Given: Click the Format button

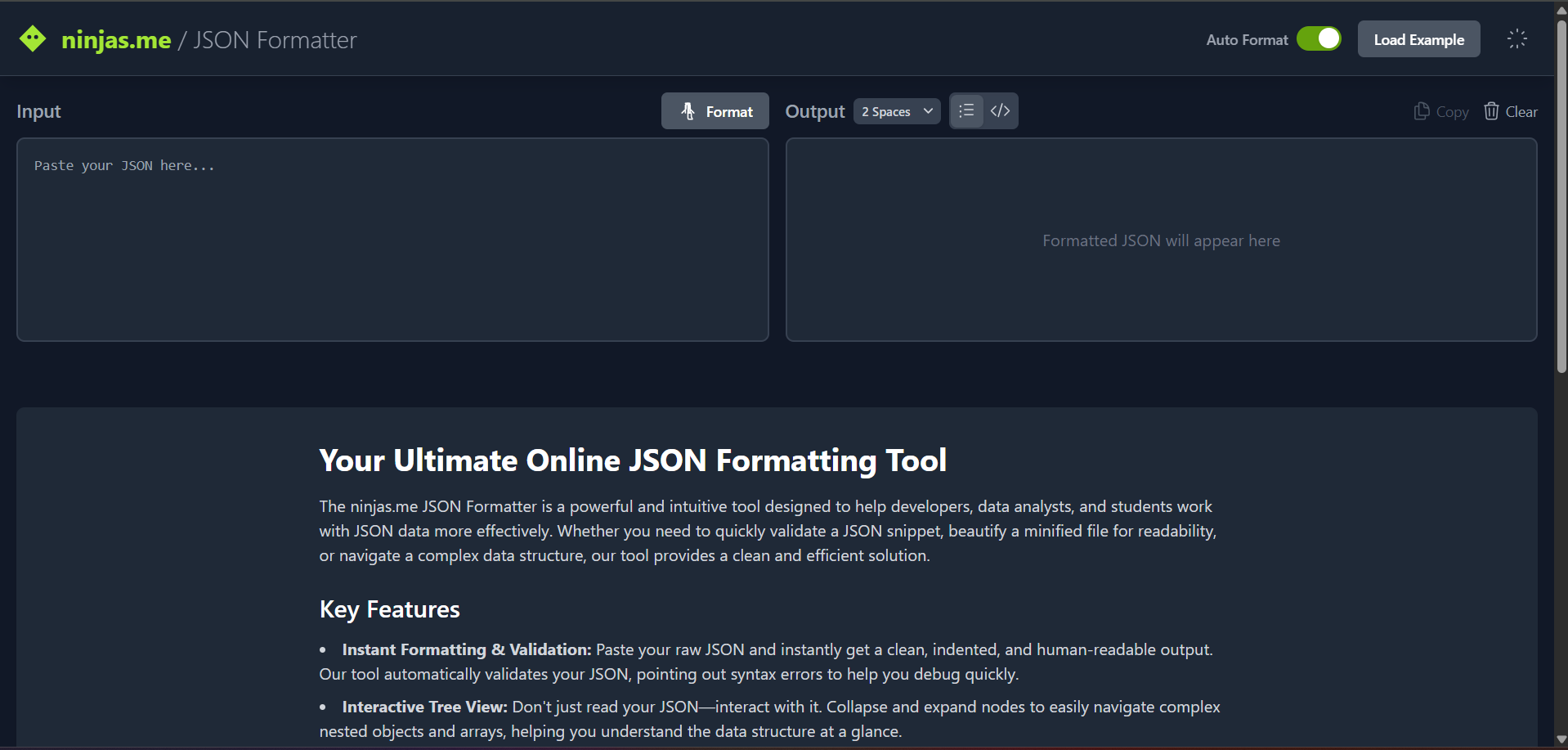Looking at the screenshot, I should coord(715,111).
